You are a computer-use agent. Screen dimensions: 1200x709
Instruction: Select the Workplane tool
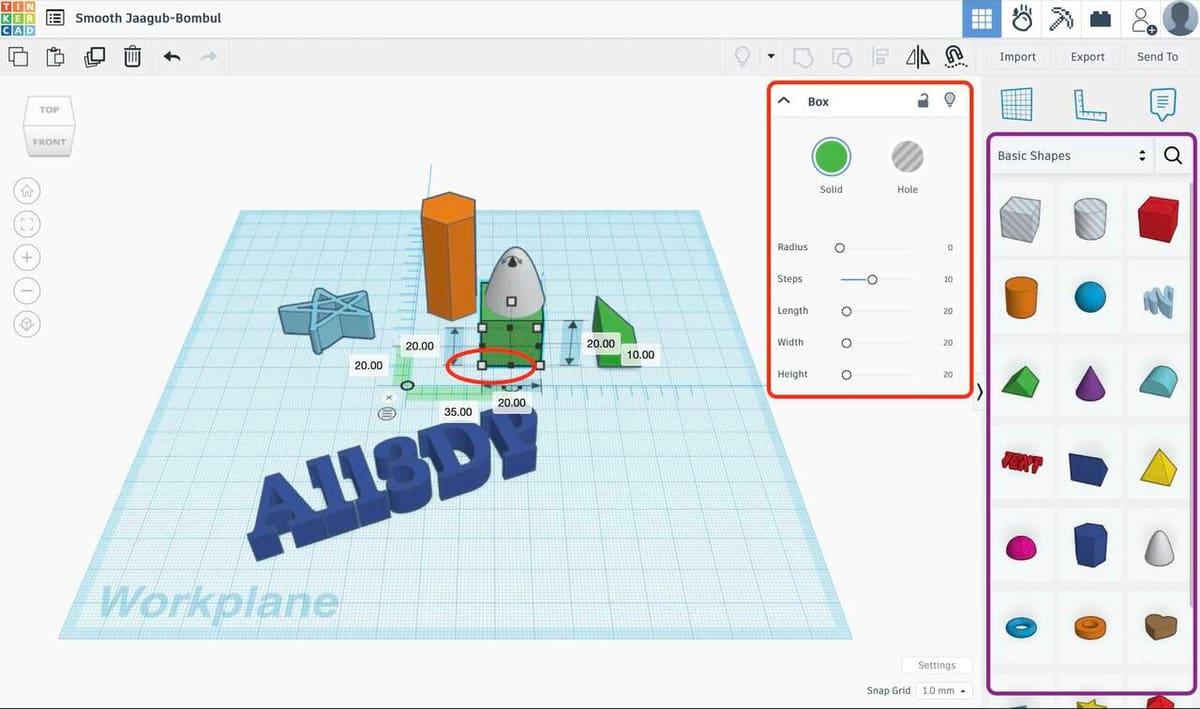[1016, 103]
